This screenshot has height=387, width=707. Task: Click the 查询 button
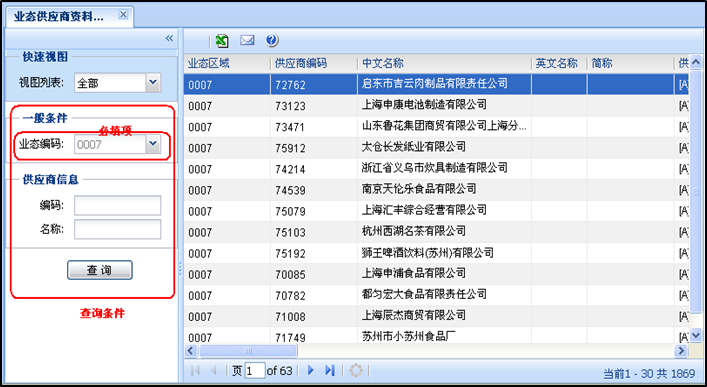tap(100, 270)
